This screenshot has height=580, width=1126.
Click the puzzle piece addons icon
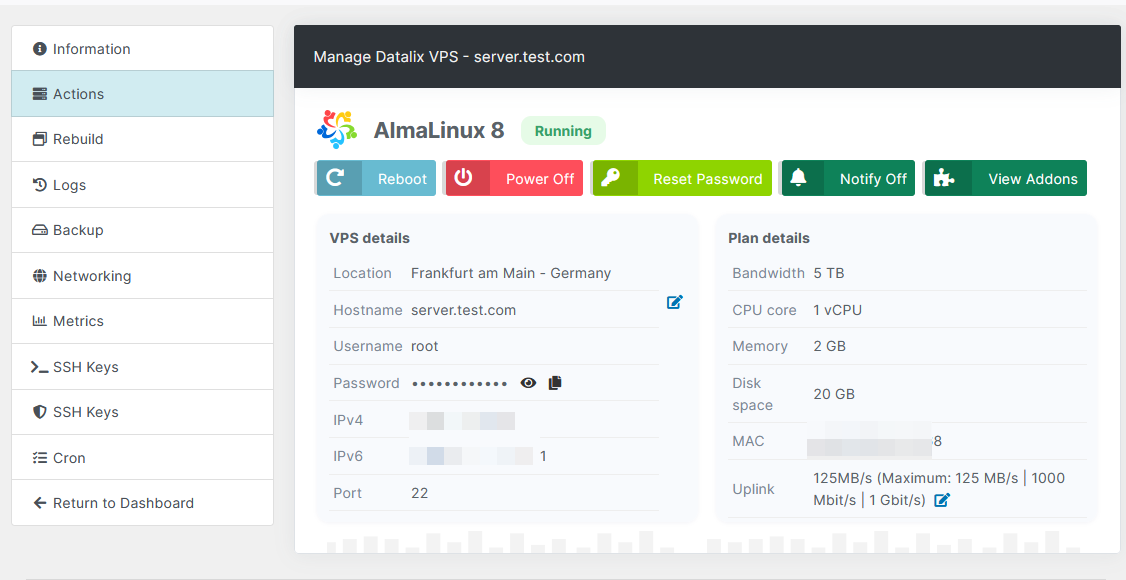pyautogui.click(x=944, y=178)
